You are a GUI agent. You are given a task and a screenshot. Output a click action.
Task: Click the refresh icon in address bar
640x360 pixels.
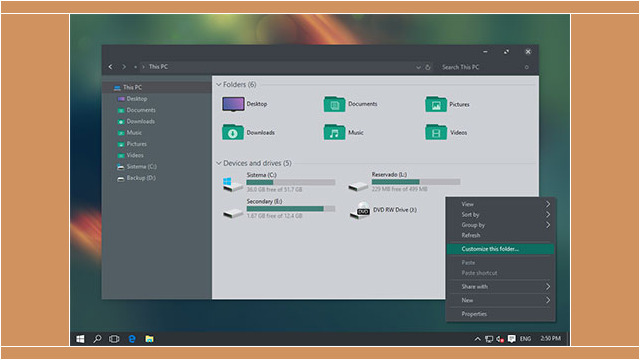tap(428, 67)
